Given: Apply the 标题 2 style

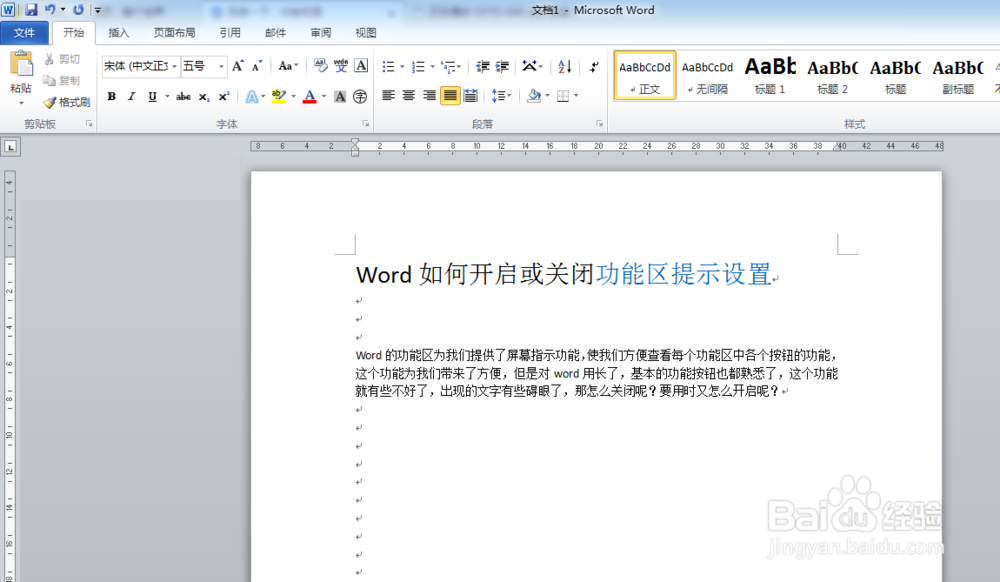Looking at the screenshot, I should tap(832, 75).
